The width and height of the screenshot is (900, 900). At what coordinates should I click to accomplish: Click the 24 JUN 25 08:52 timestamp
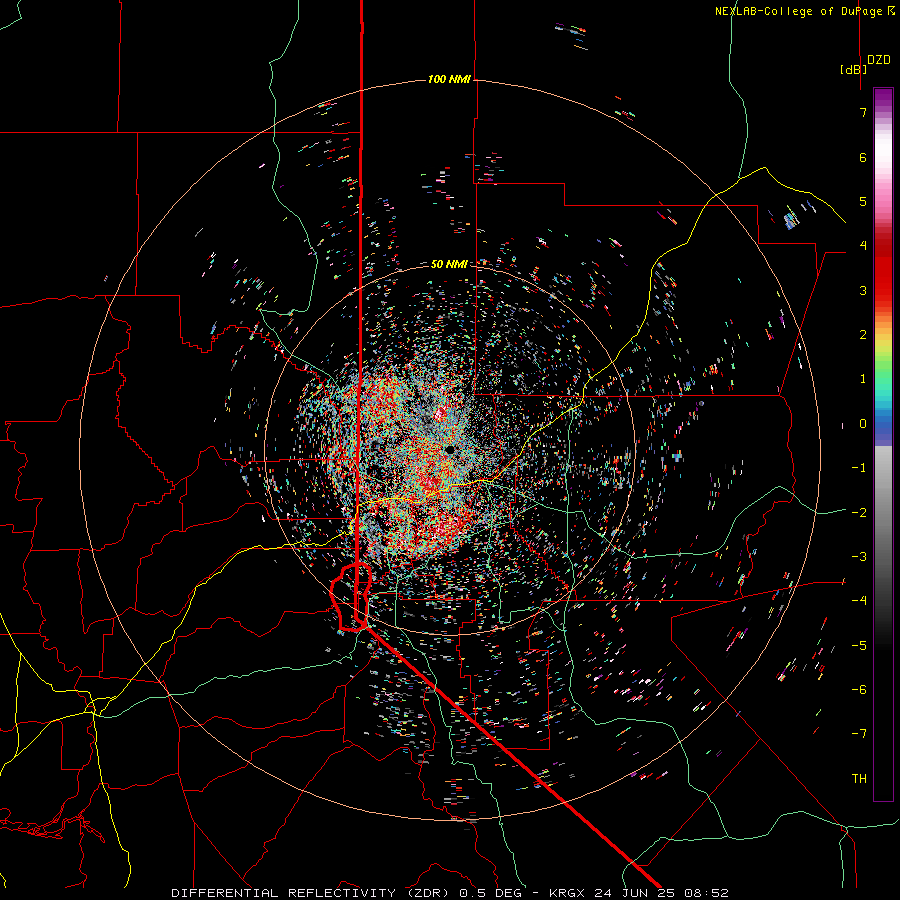(x=661, y=893)
